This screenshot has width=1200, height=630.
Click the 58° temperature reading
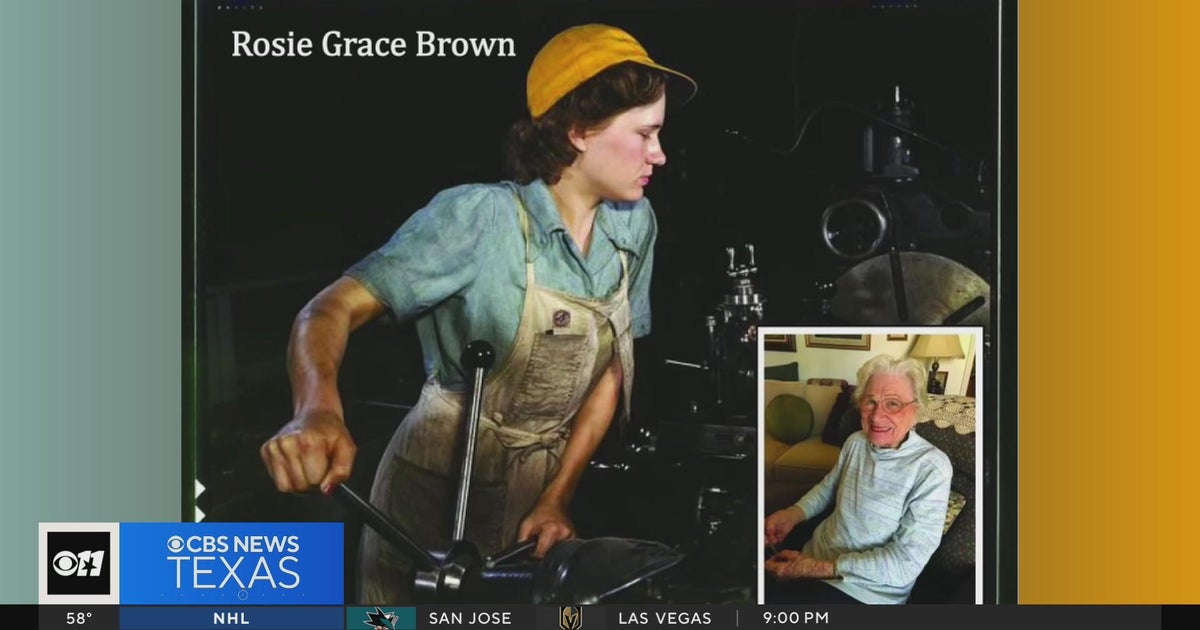(x=79, y=618)
